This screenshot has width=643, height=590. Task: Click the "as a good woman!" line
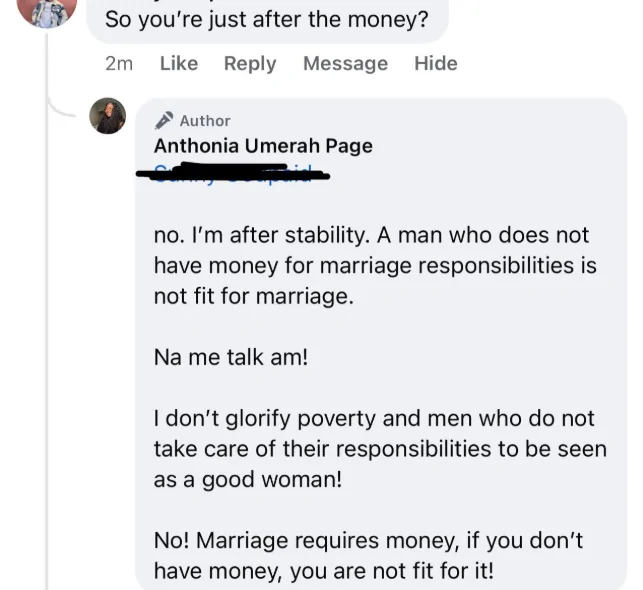pos(248,479)
